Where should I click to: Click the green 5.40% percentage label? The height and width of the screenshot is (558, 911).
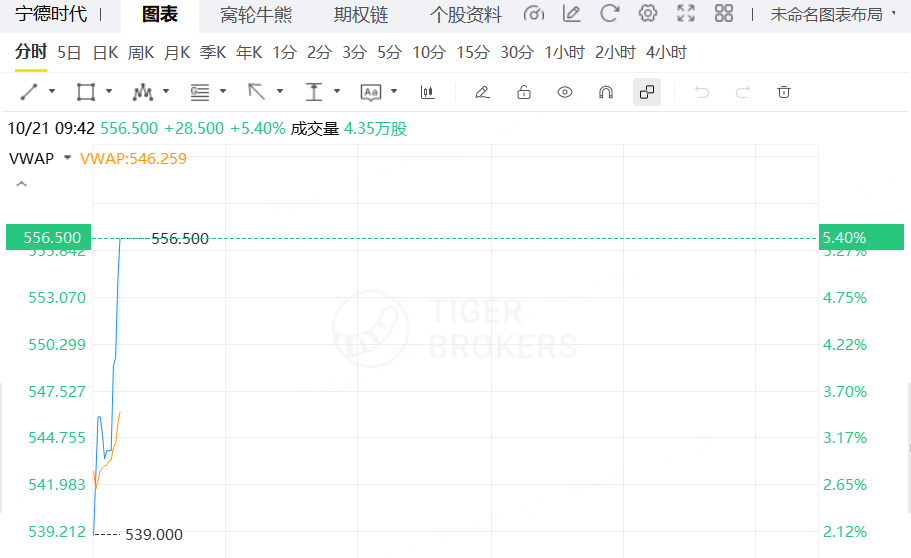[x=861, y=237]
